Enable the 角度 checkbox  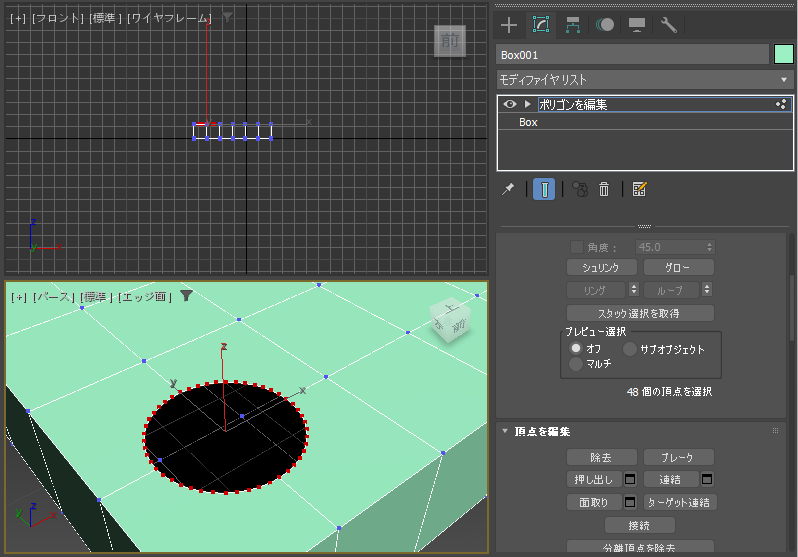577,247
